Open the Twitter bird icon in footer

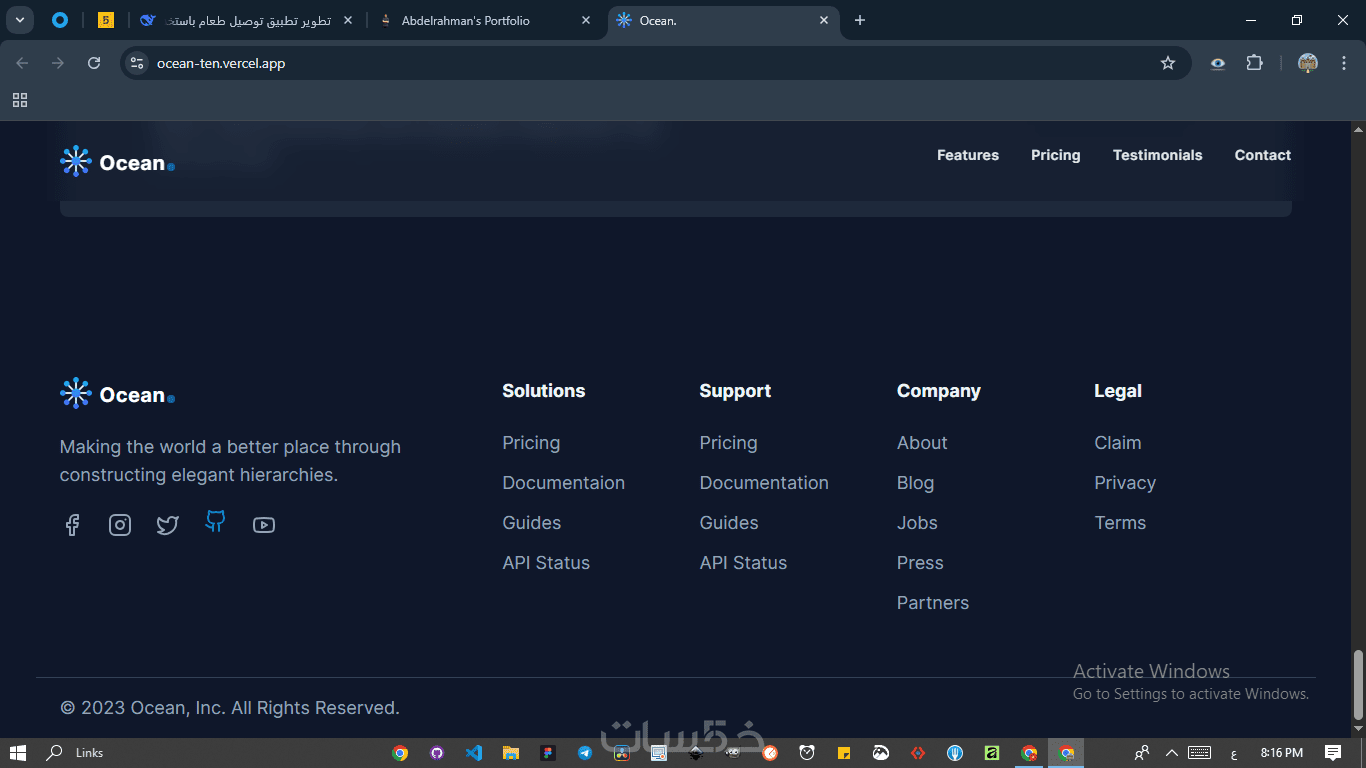pos(168,525)
